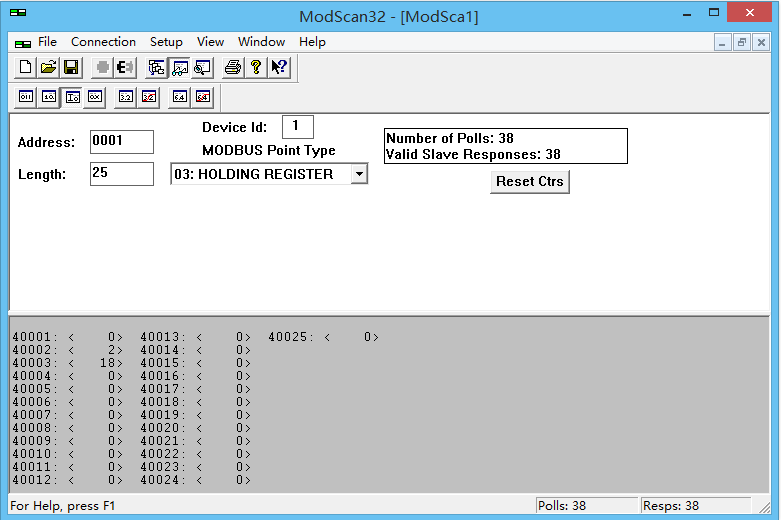This screenshot has width=781, height=520.
Task: Open the Window menu
Action: coord(261,42)
